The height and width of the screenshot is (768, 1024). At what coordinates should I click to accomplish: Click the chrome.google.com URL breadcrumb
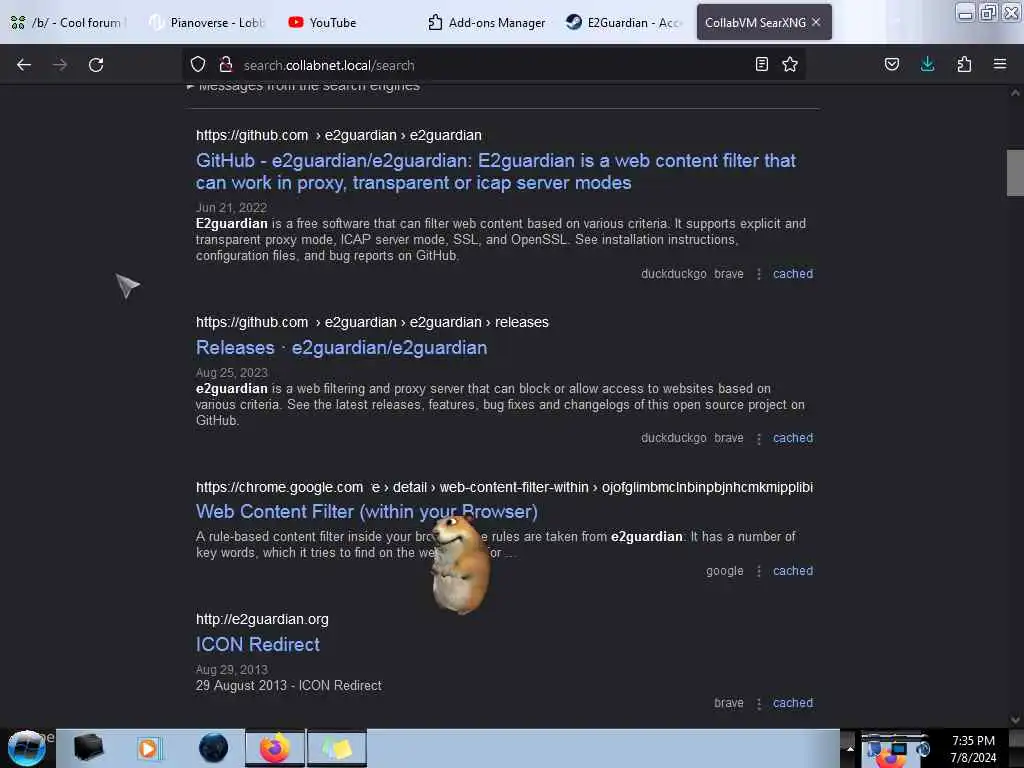coord(504,487)
